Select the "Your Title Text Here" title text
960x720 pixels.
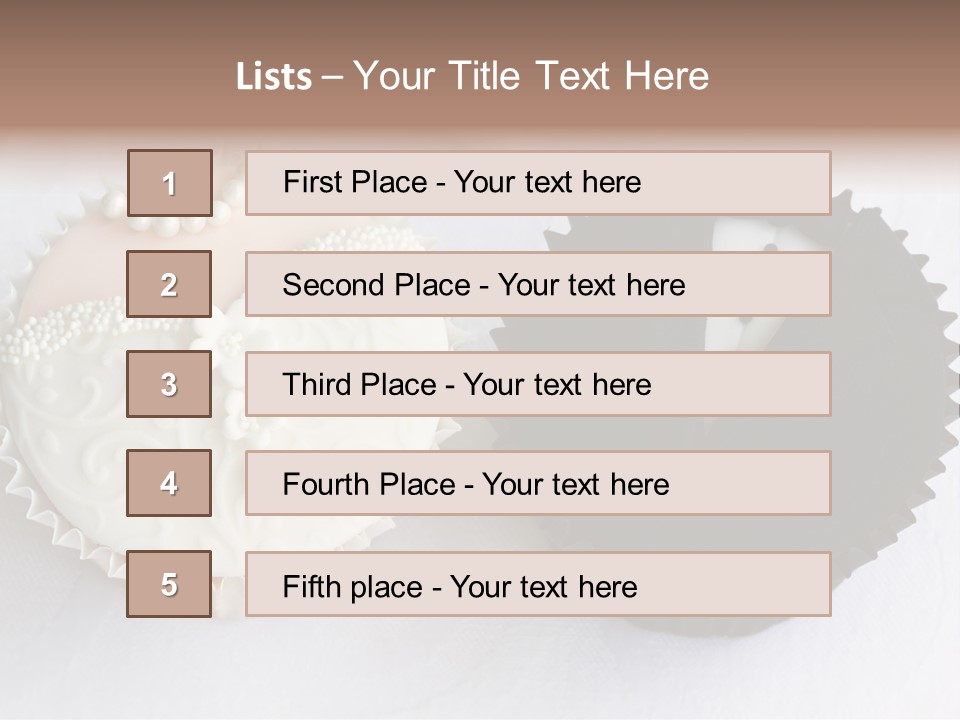531,76
